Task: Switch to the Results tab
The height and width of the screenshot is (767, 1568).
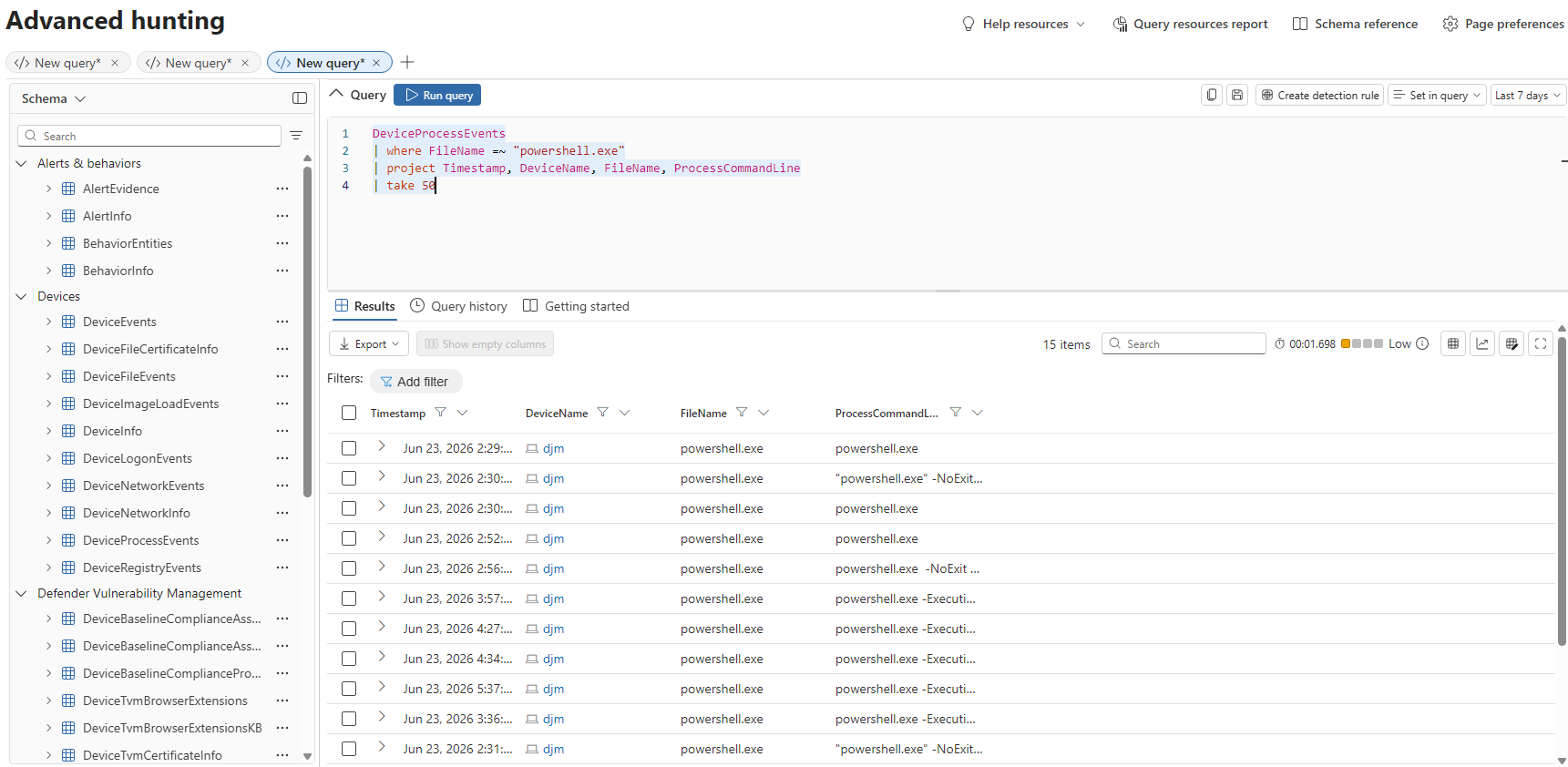Action: click(x=364, y=306)
